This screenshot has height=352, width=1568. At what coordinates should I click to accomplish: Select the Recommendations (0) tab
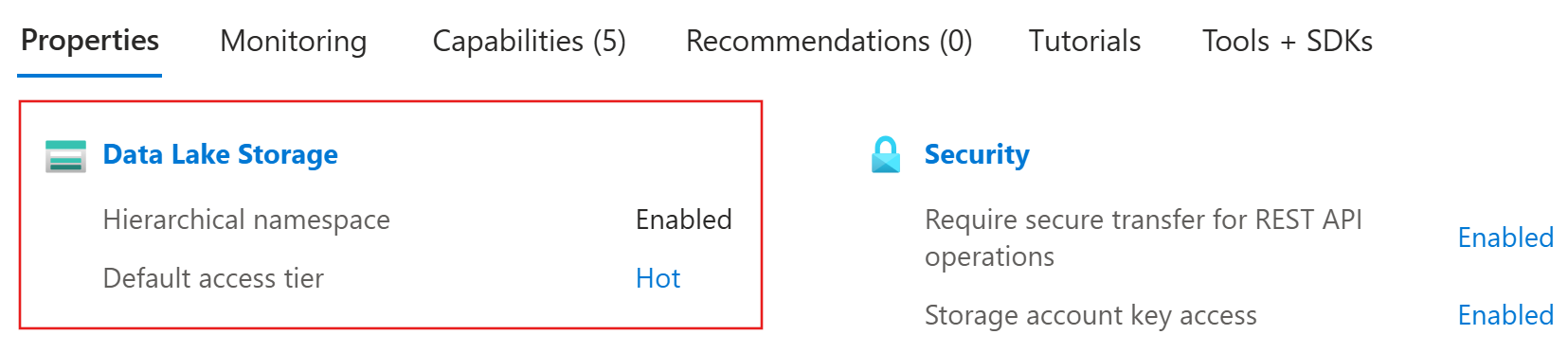(829, 41)
